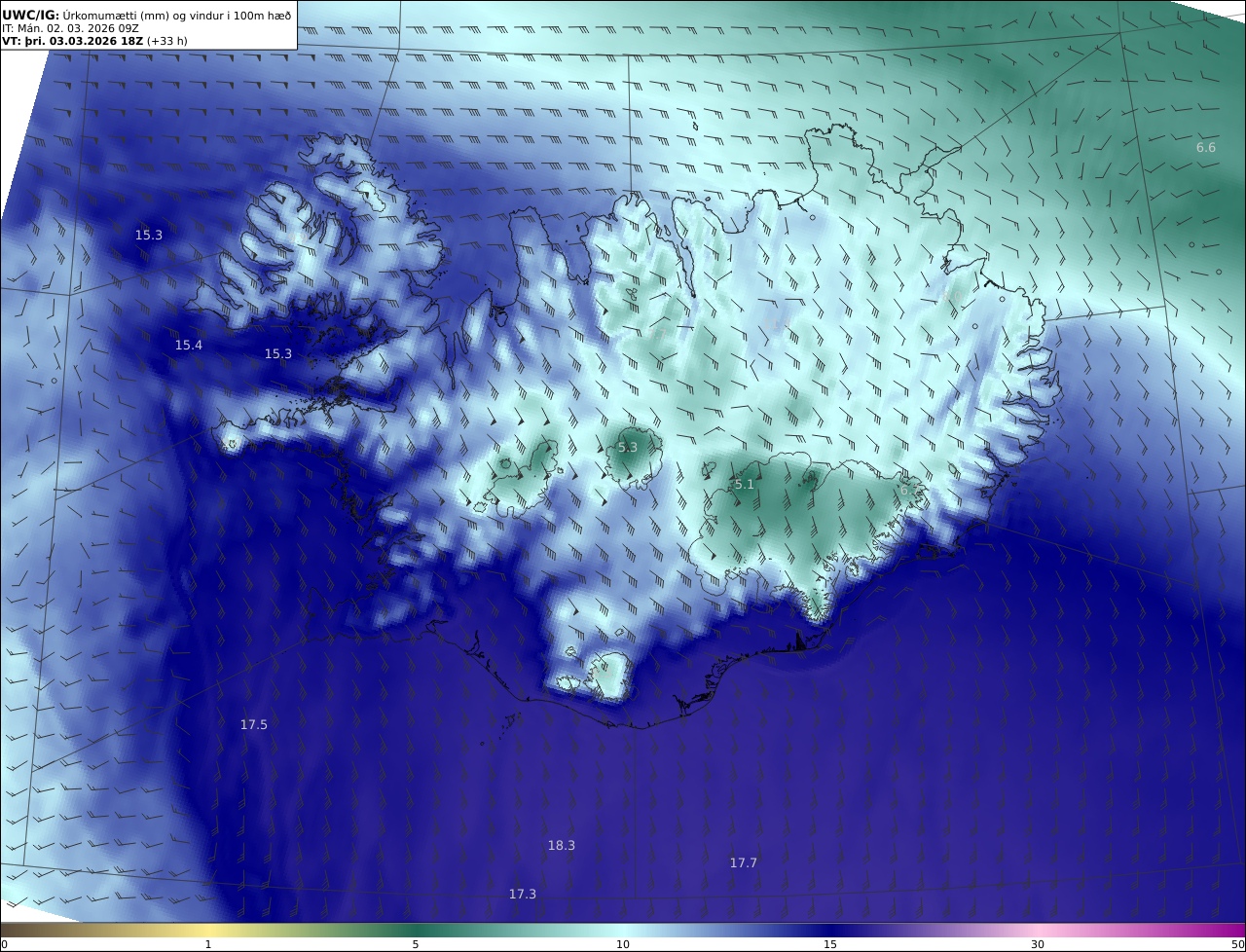The width and height of the screenshot is (1246, 952).
Task: Click the 17.3 value label on the map
Action: (x=523, y=894)
